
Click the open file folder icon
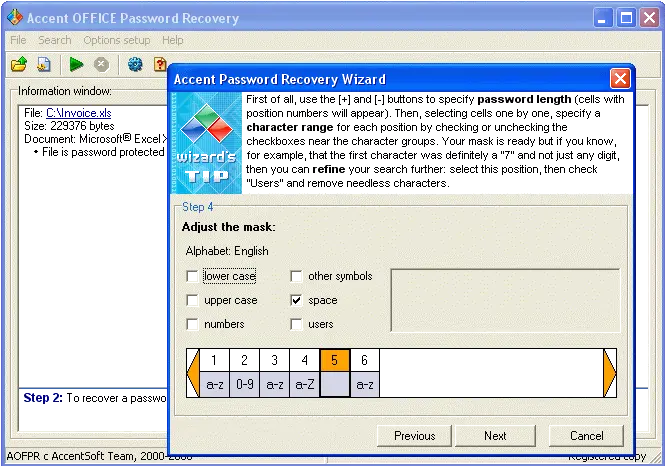tap(19, 64)
